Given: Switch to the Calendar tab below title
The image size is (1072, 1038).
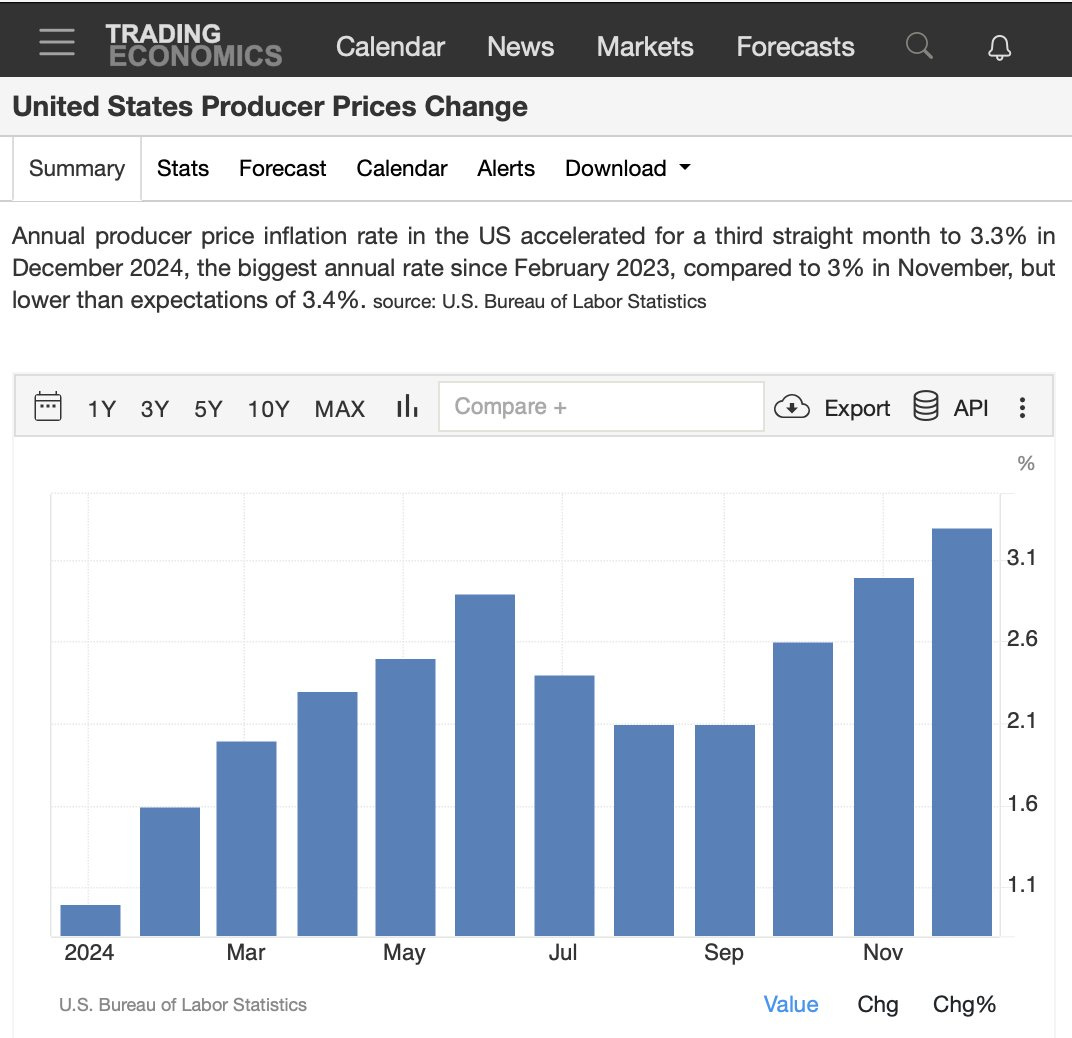Looking at the screenshot, I should (401, 168).
